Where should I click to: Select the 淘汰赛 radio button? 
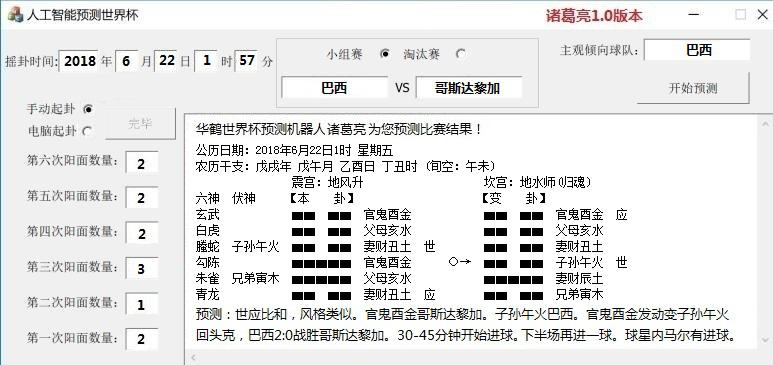460,54
